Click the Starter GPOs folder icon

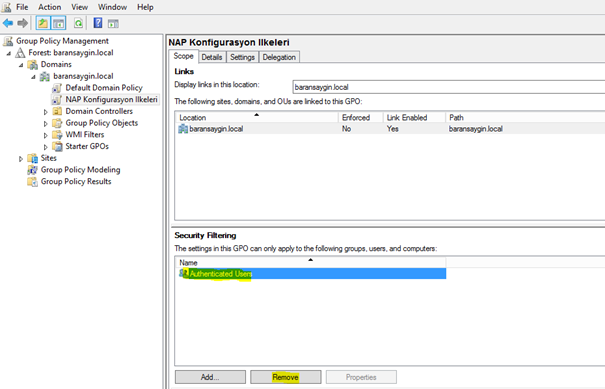[57, 146]
